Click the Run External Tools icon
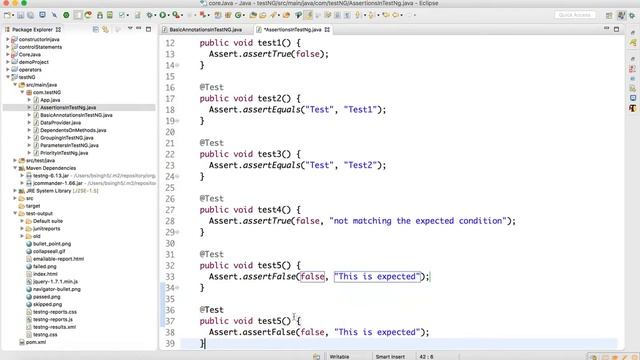This screenshot has width=640, height=360. pyautogui.click(x=176, y=15)
